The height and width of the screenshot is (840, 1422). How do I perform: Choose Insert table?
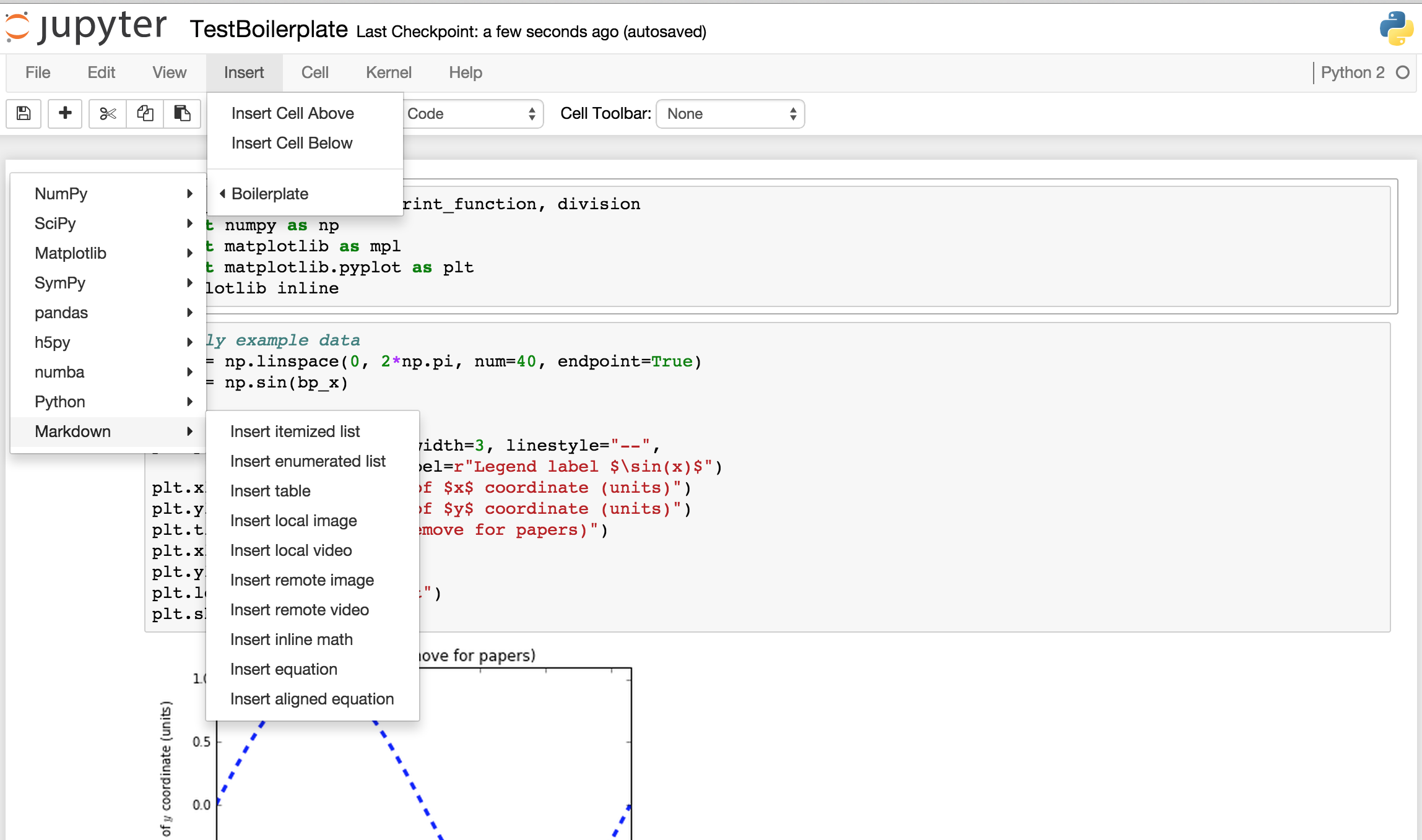313,491
